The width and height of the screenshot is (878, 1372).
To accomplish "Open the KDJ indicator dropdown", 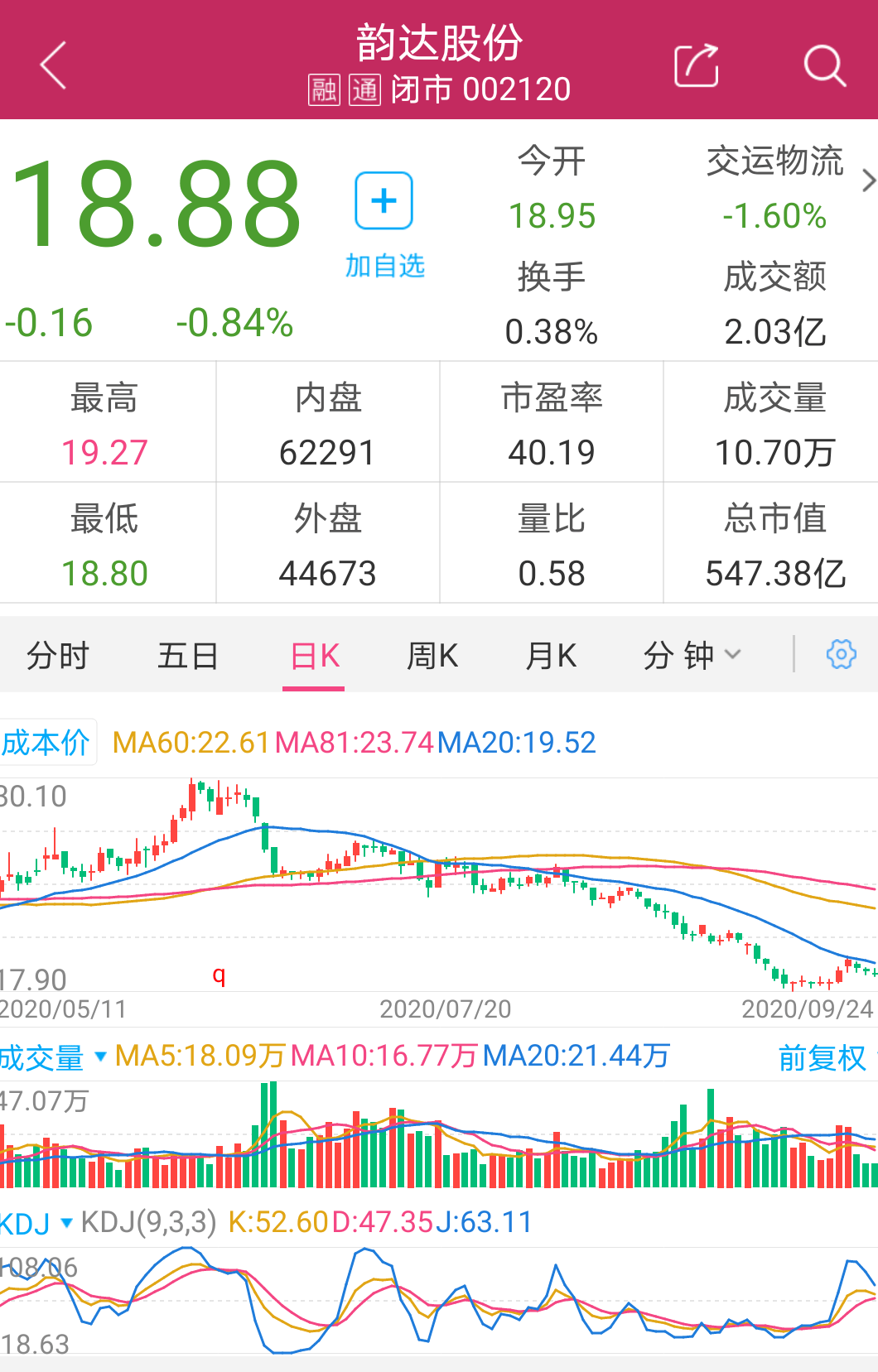I will coord(37,1223).
